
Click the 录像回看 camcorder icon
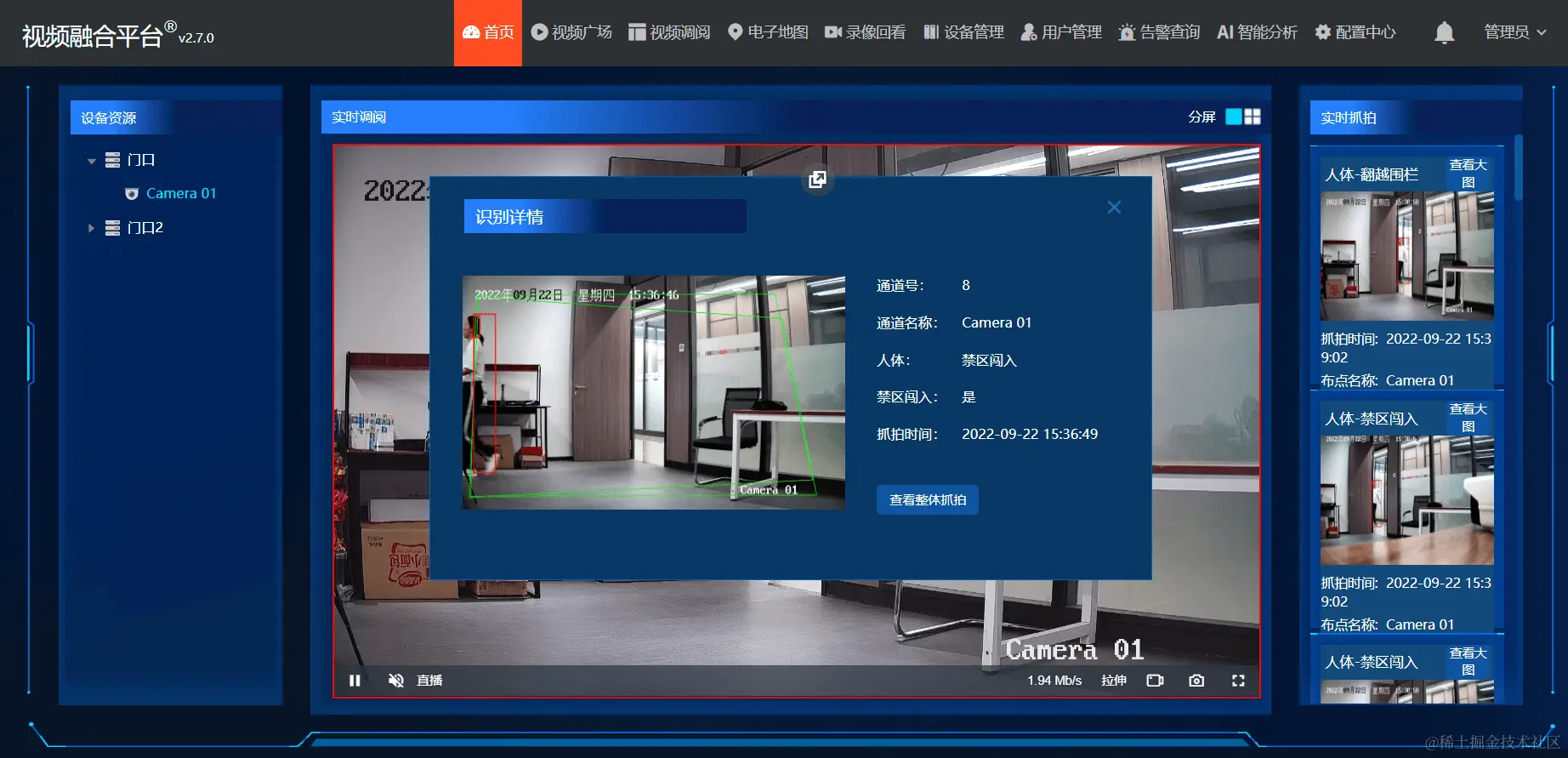tap(833, 32)
